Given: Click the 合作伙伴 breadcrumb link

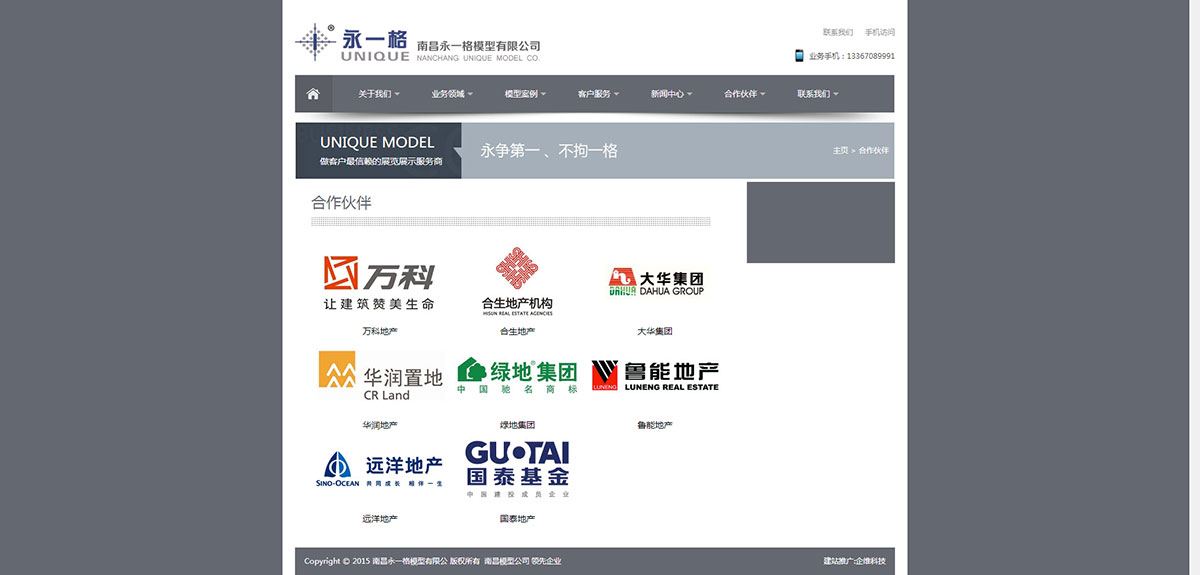Looking at the screenshot, I should (873, 150).
